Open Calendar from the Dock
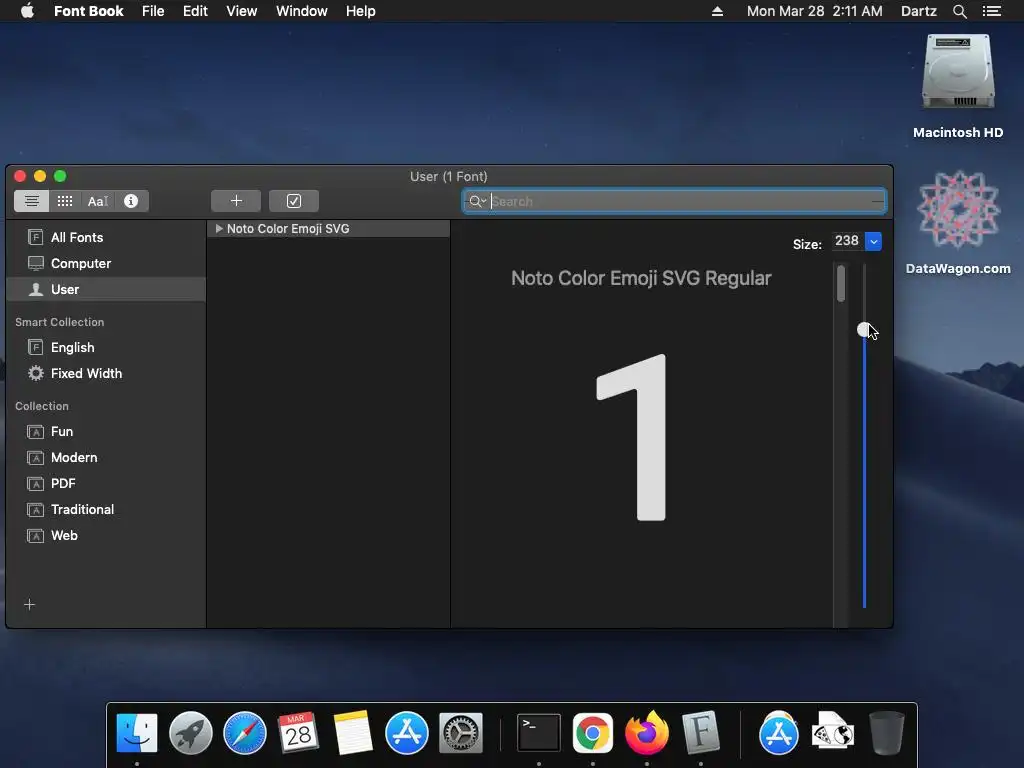This screenshot has width=1024, height=768. 298,733
